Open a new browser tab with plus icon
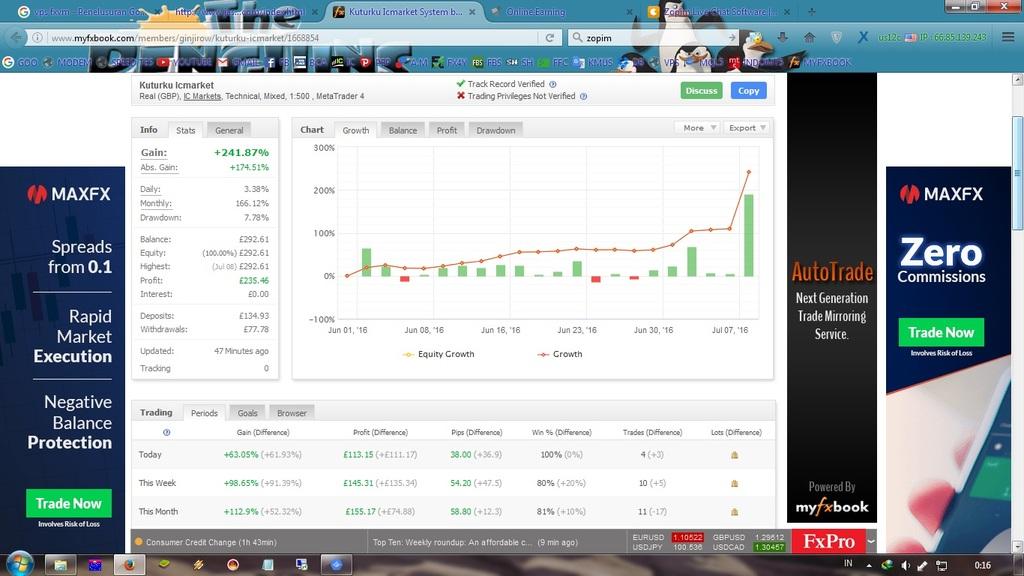 tap(812, 12)
